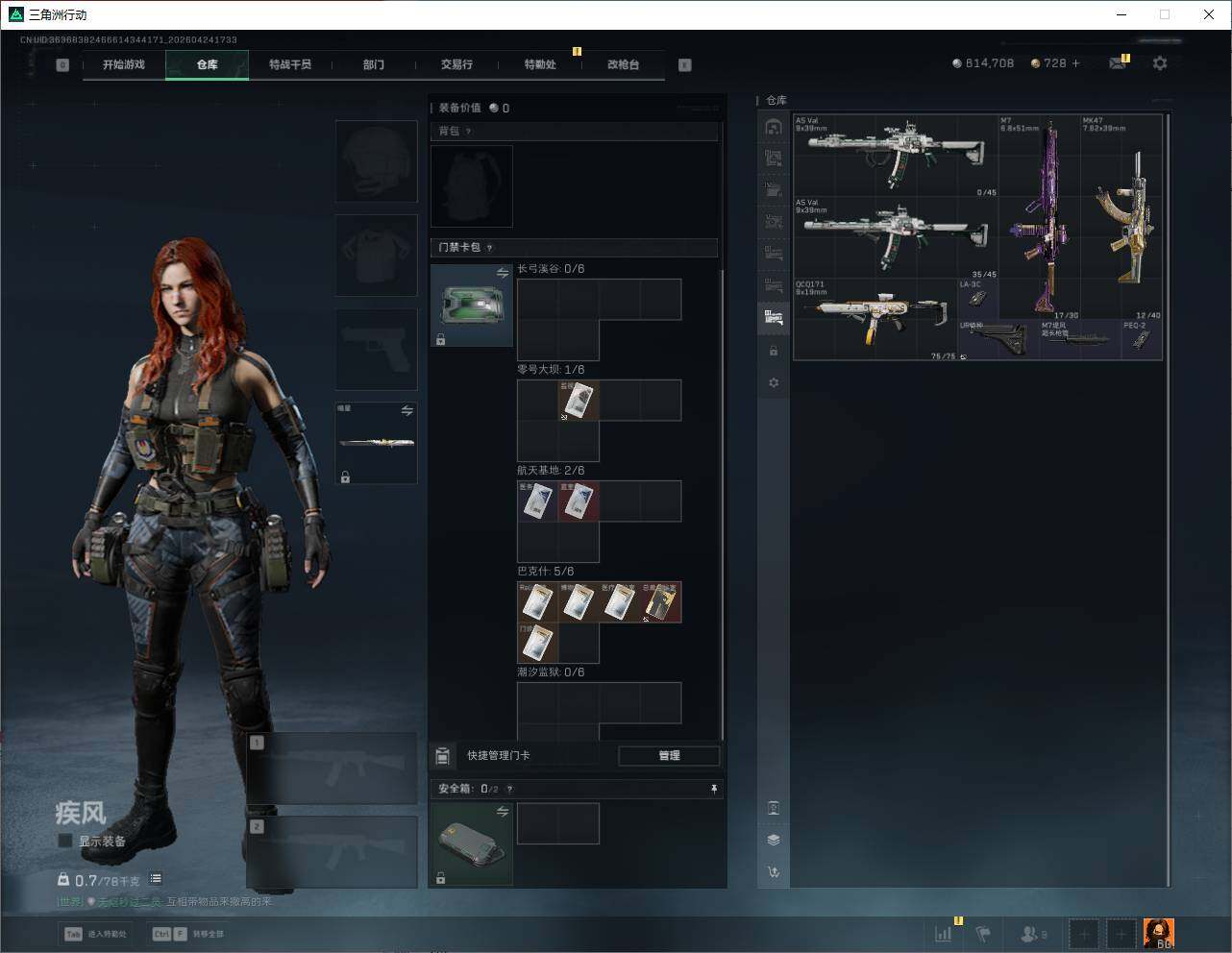Select the gold keycard in 巴克什
1232x953 pixels.
(661, 601)
